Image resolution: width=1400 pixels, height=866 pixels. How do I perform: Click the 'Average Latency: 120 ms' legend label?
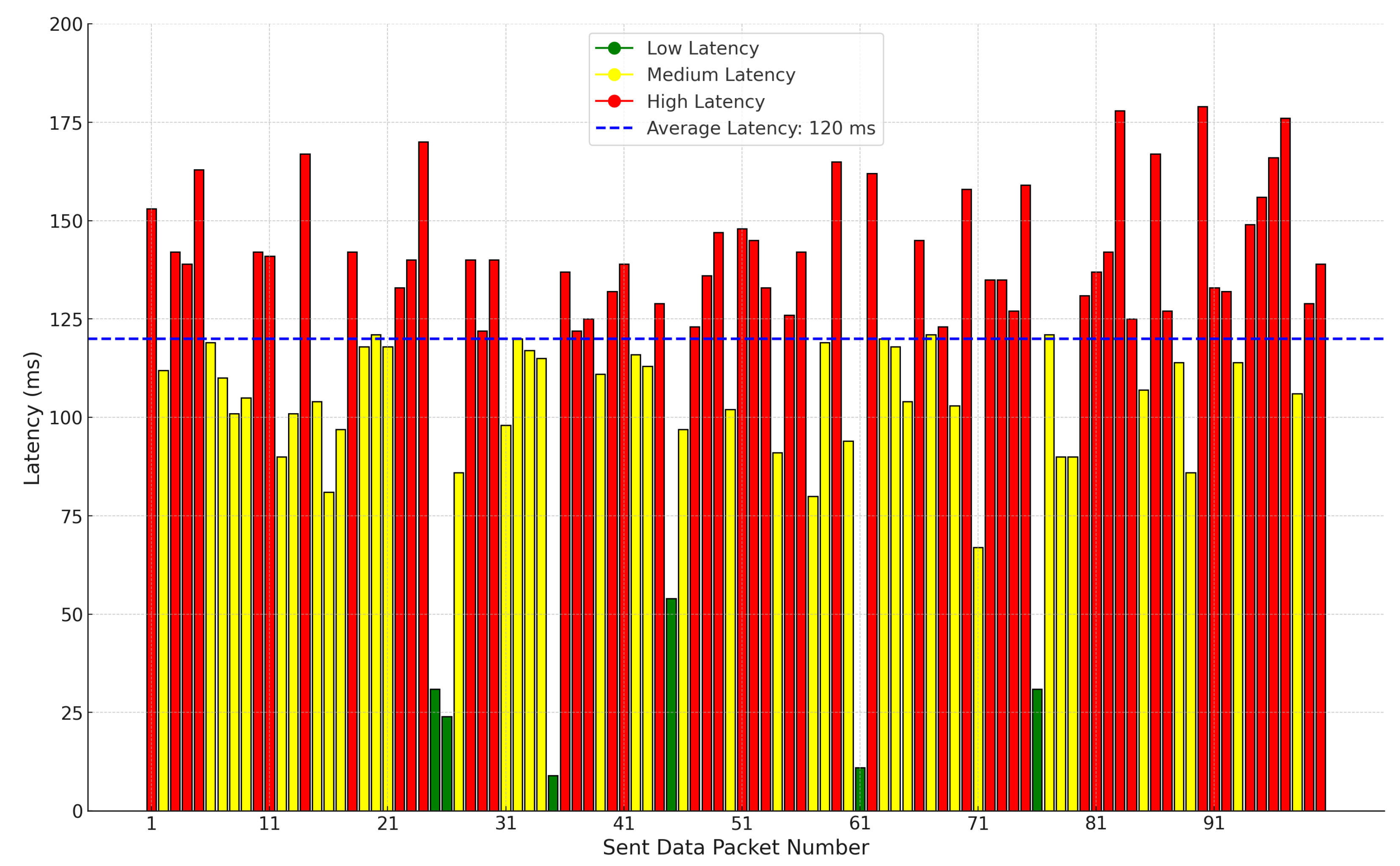point(761,128)
